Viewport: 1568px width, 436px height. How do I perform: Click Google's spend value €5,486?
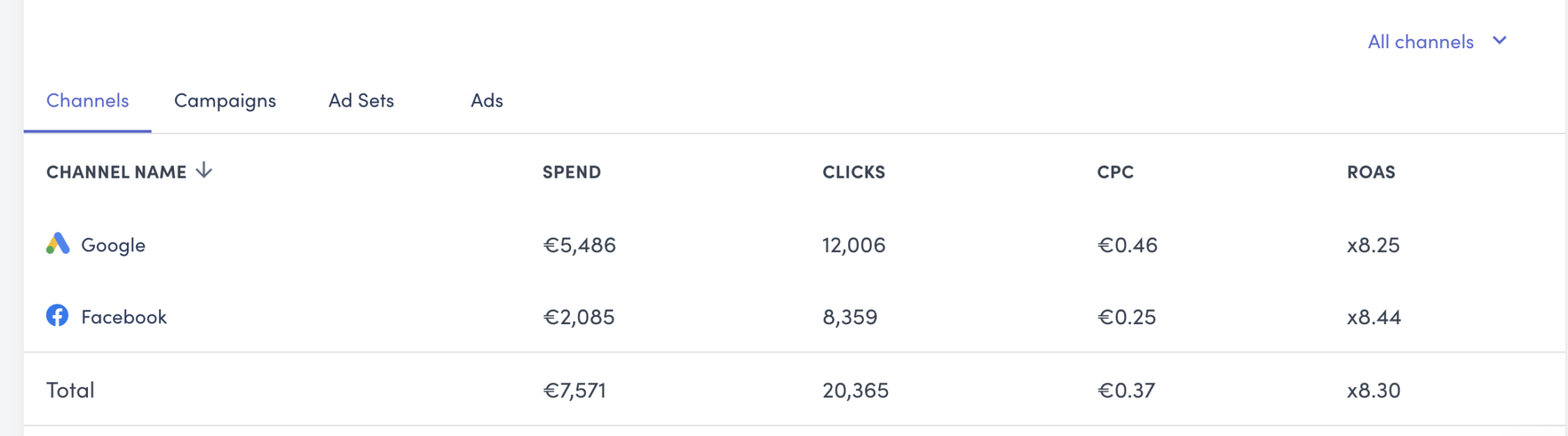click(579, 245)
